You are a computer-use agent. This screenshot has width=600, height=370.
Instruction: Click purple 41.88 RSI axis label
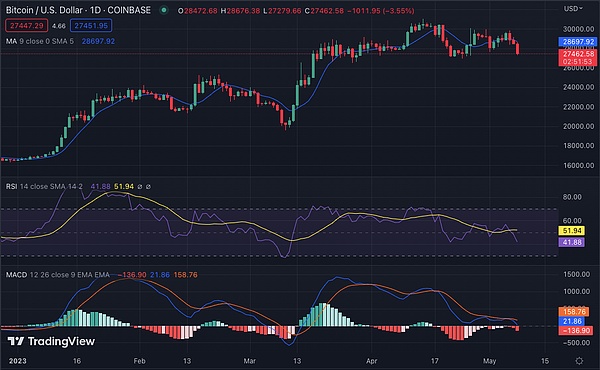tap(572, 242)
